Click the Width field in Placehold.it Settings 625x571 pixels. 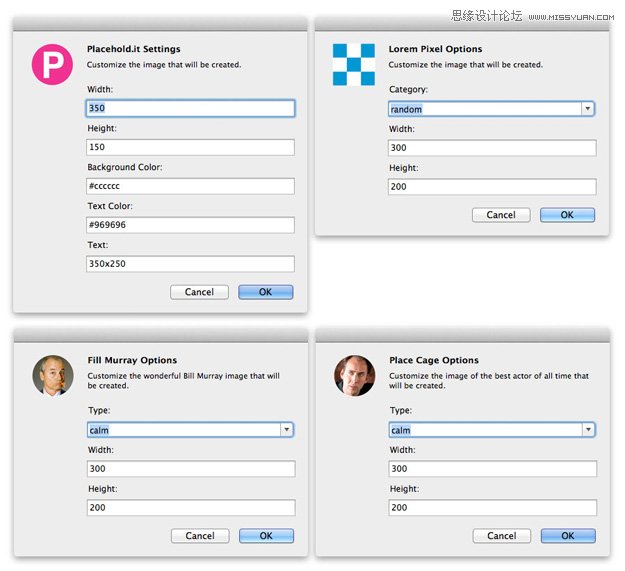(190, 108)
